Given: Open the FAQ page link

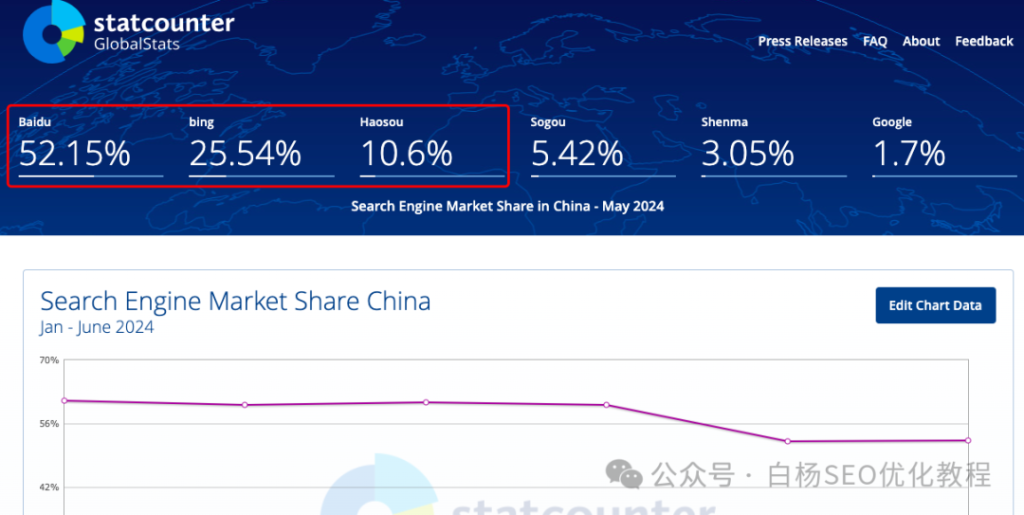Looking at the screenshot, I should pos(875,41).
